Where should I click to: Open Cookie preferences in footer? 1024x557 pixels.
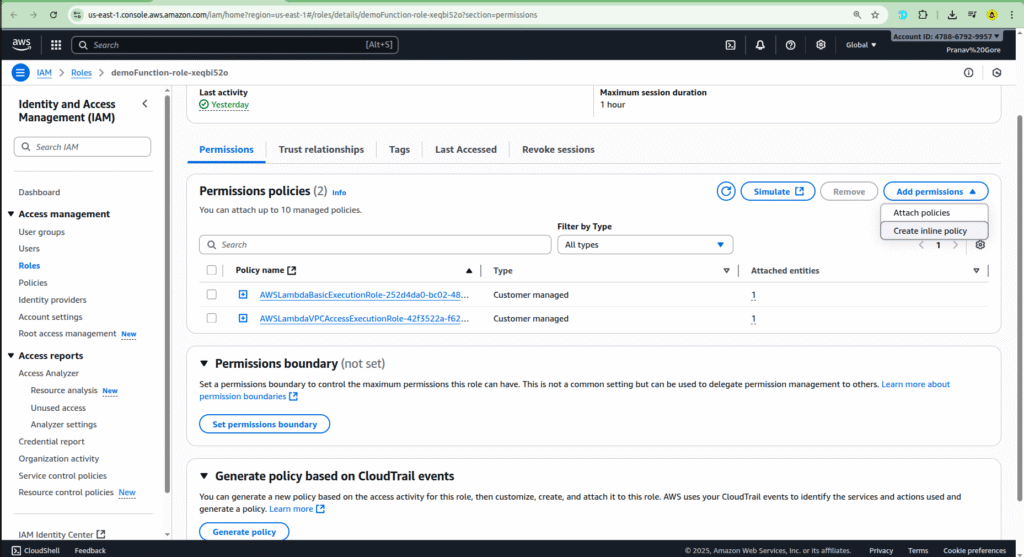point(974,550)
